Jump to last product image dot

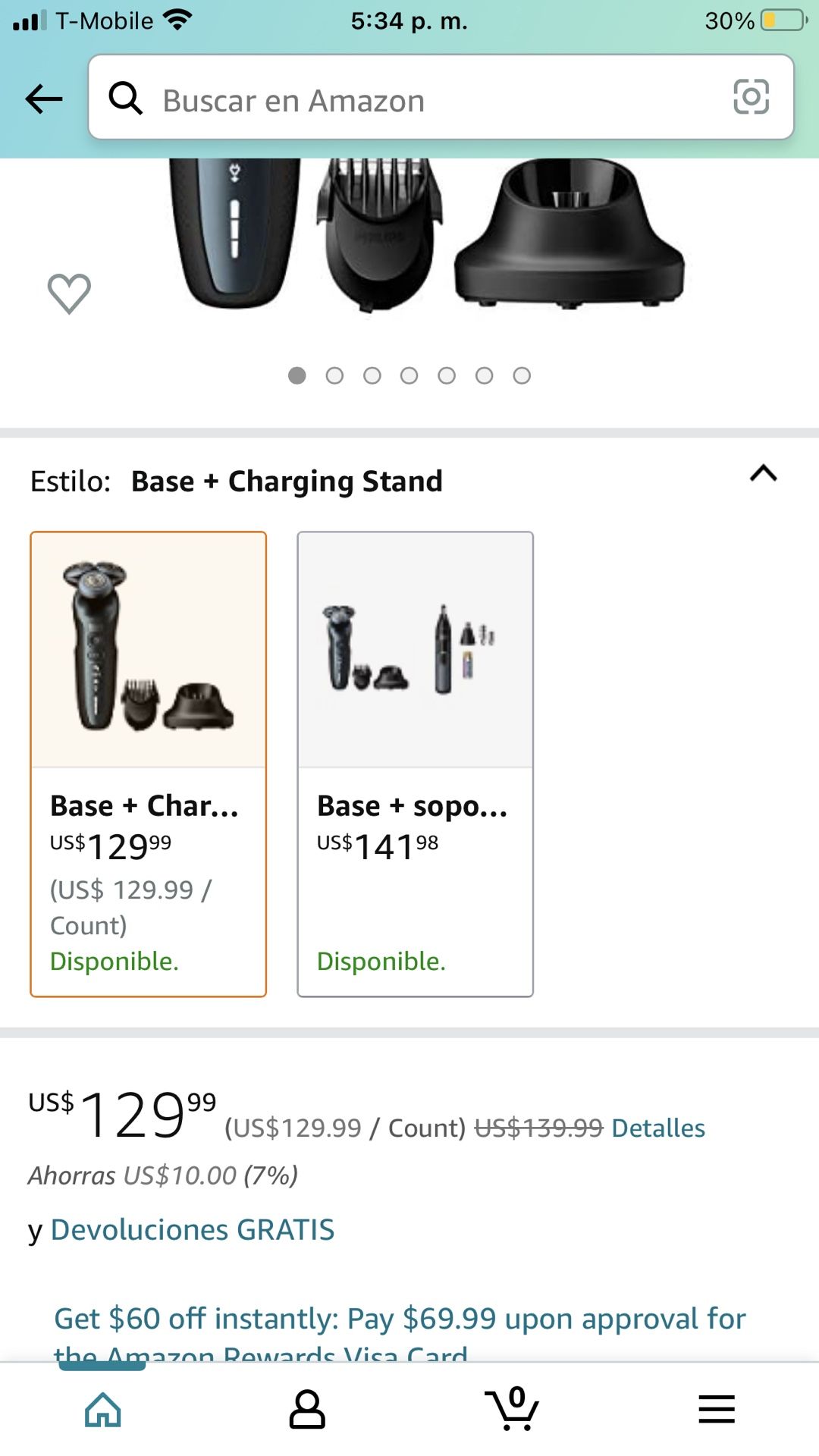click(522, 375)
